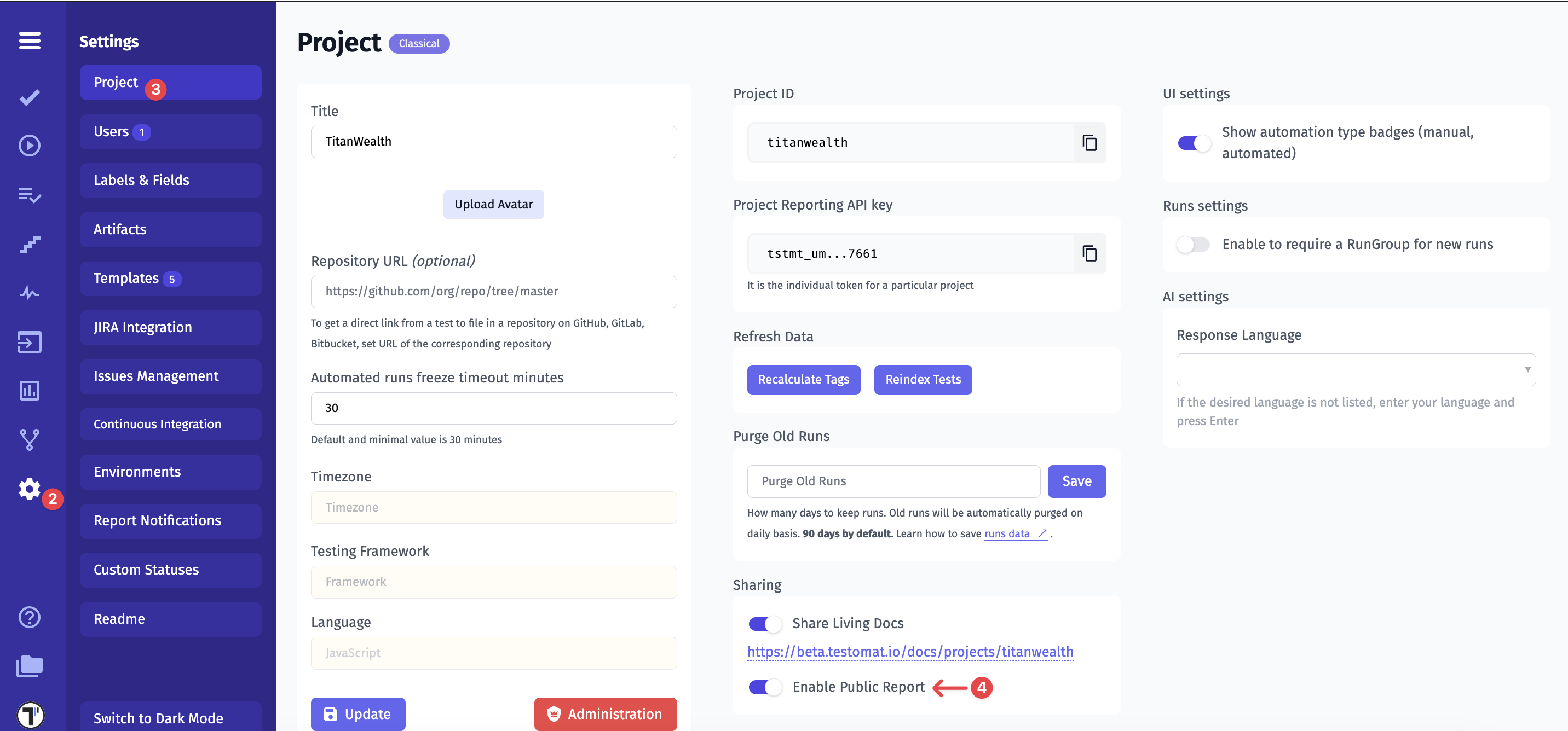Image resolution: width=1568 pixels, height=731 pixels.
Task: Click the Milestones steps icon in sidebar
Action: 28,243
